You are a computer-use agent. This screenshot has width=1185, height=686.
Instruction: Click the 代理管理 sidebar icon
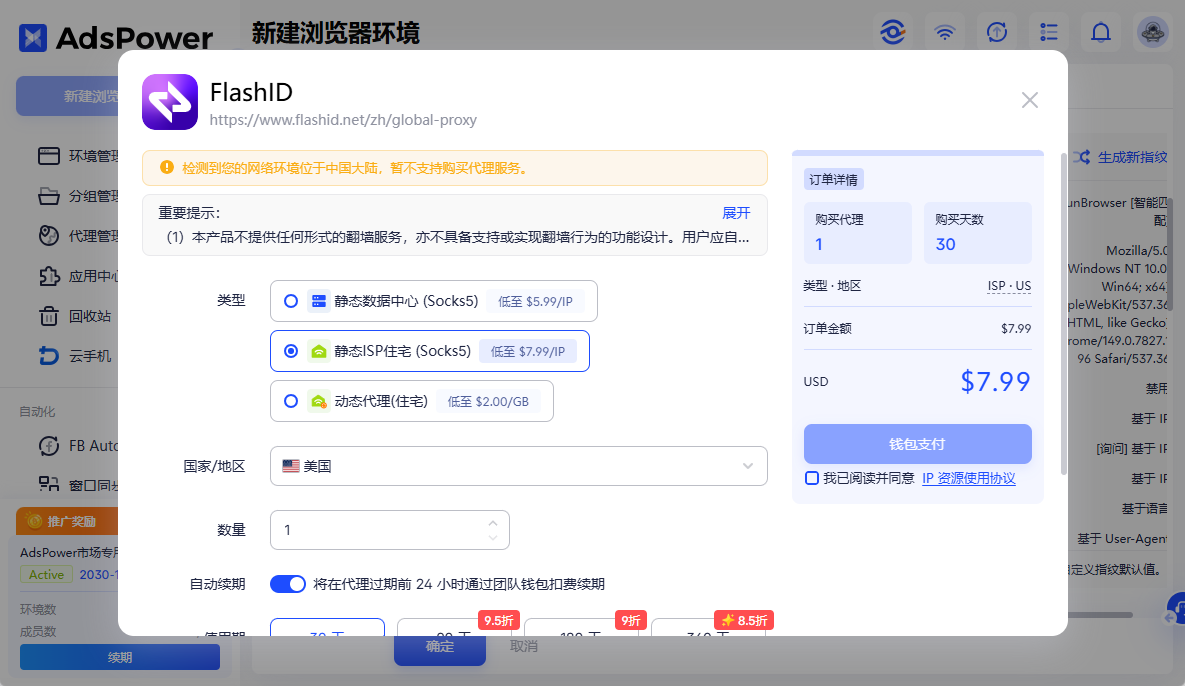click(49, 236)
